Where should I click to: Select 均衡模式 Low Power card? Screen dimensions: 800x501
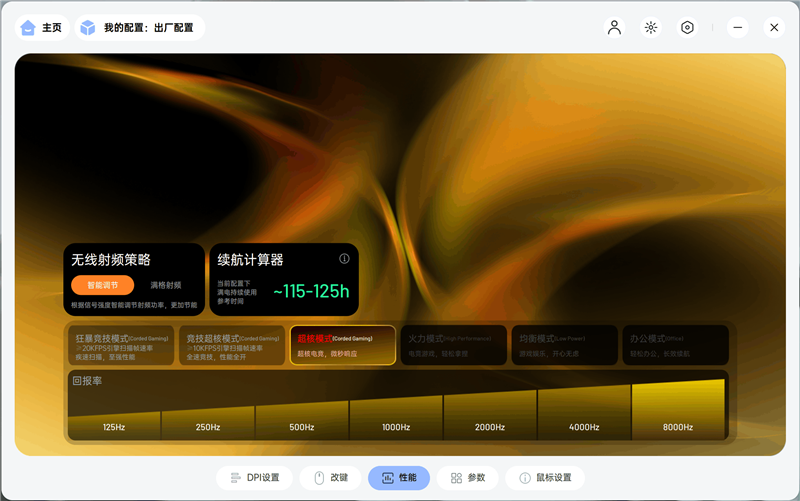565,345
